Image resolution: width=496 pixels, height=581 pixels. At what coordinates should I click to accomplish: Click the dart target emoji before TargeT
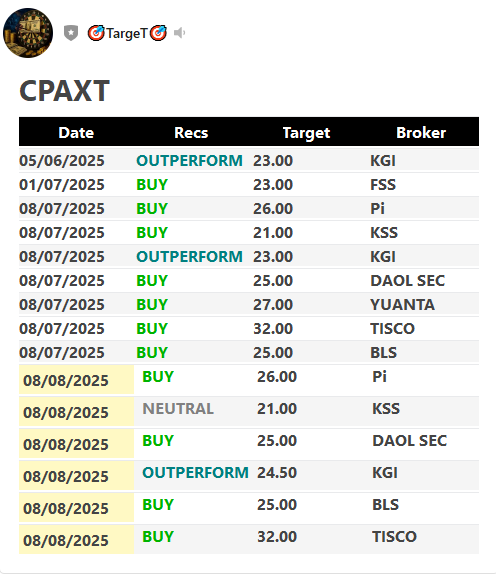coord(96,33)
